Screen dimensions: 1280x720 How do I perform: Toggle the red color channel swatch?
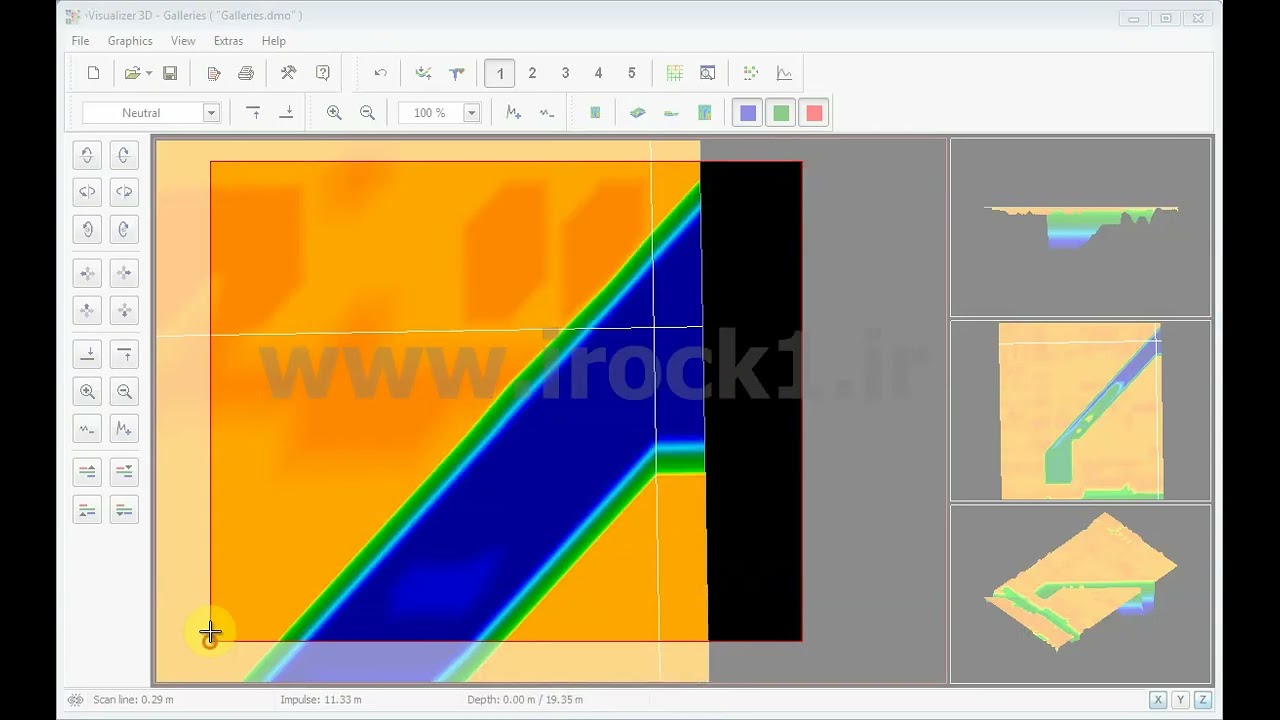click(x=814, y=113)
